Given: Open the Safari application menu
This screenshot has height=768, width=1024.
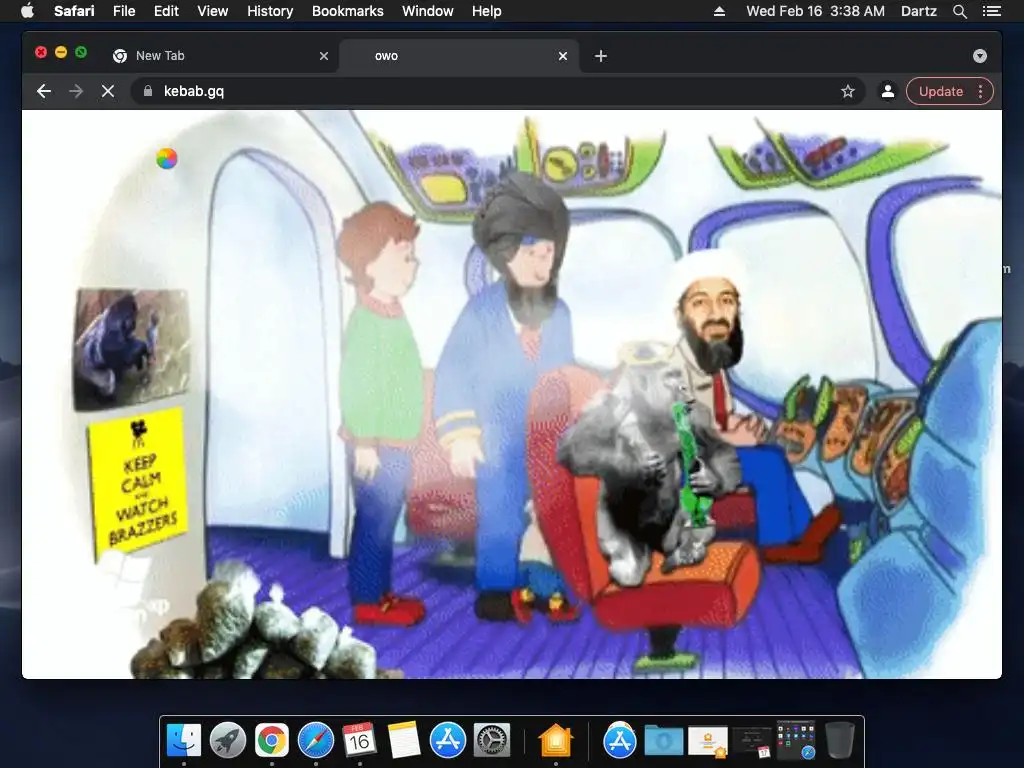Looking at the screenshot, I should [74, 11].
